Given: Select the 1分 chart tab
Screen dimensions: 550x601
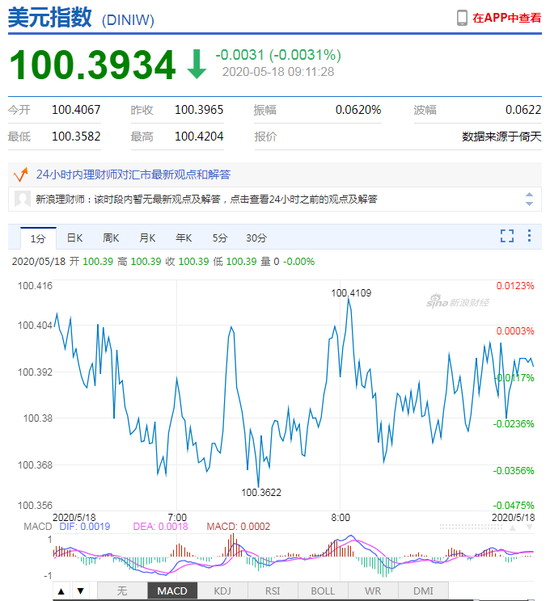Looking at the screenshot, I should click(x=38, y=239).
